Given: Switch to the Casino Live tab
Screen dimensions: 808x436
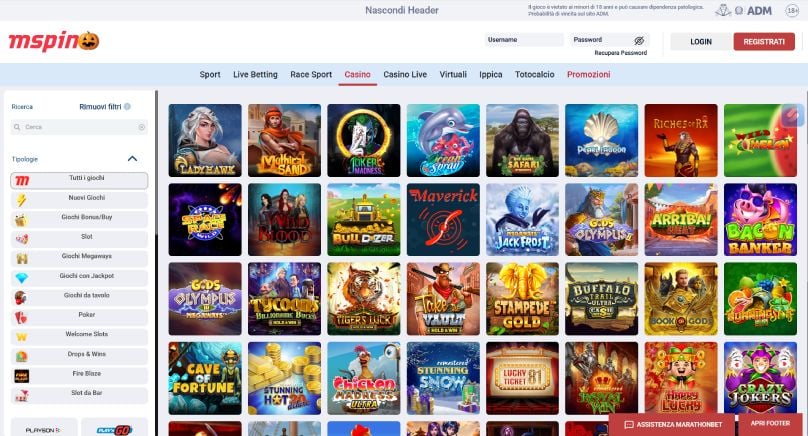Looking at the screenshot, I should tap(405, 74).
